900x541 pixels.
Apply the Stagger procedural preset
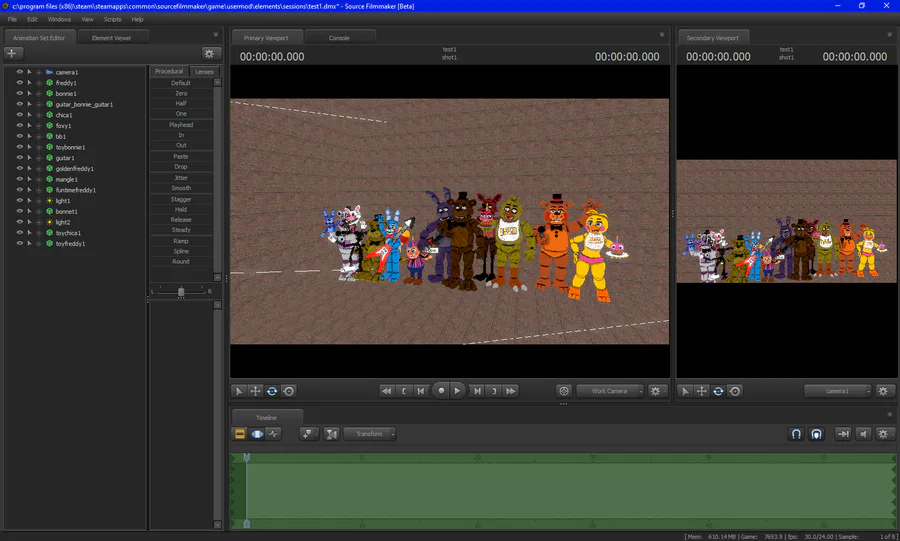(x=181, y=199)
